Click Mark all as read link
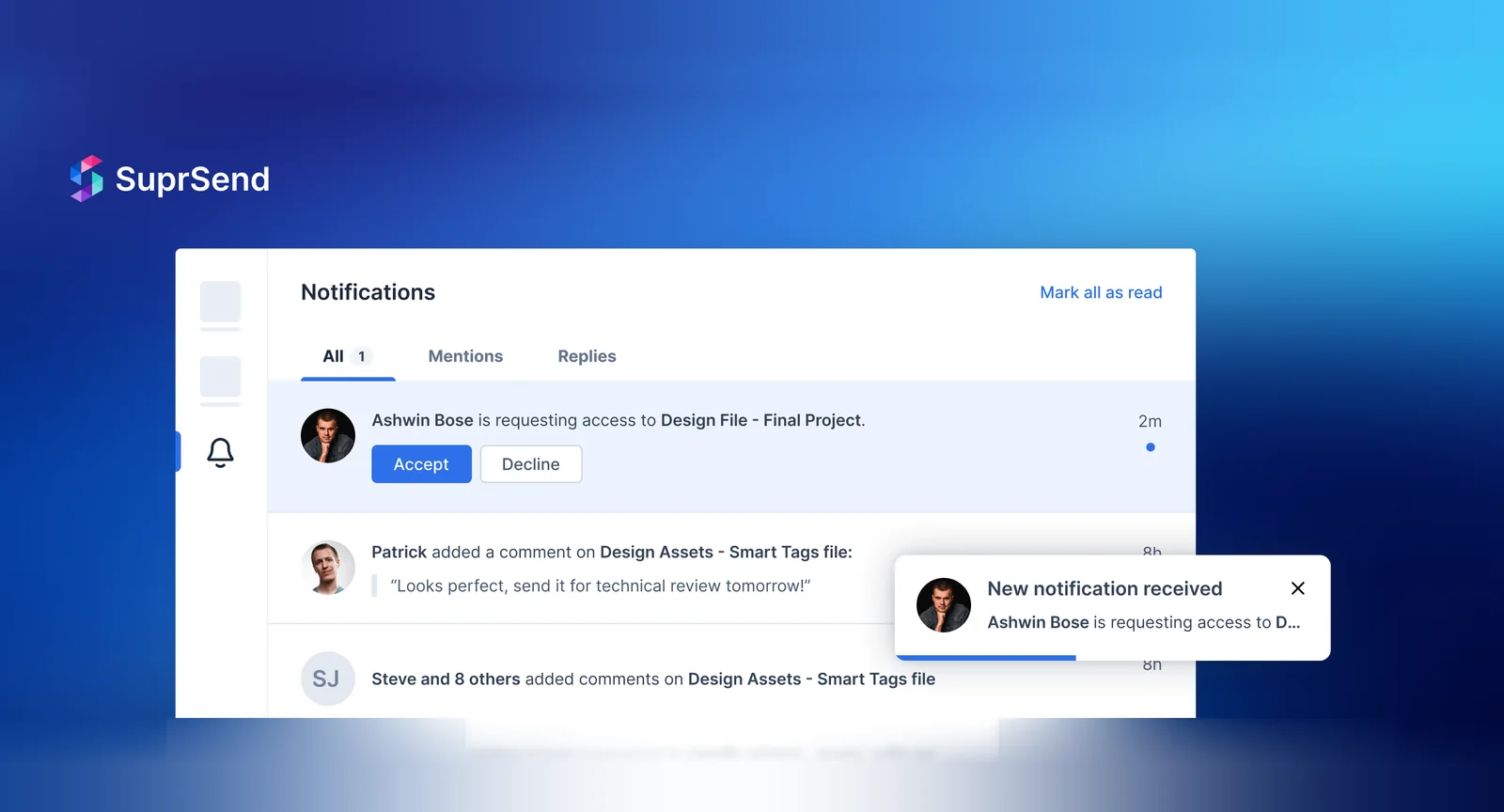 [x=1101, y=292]
